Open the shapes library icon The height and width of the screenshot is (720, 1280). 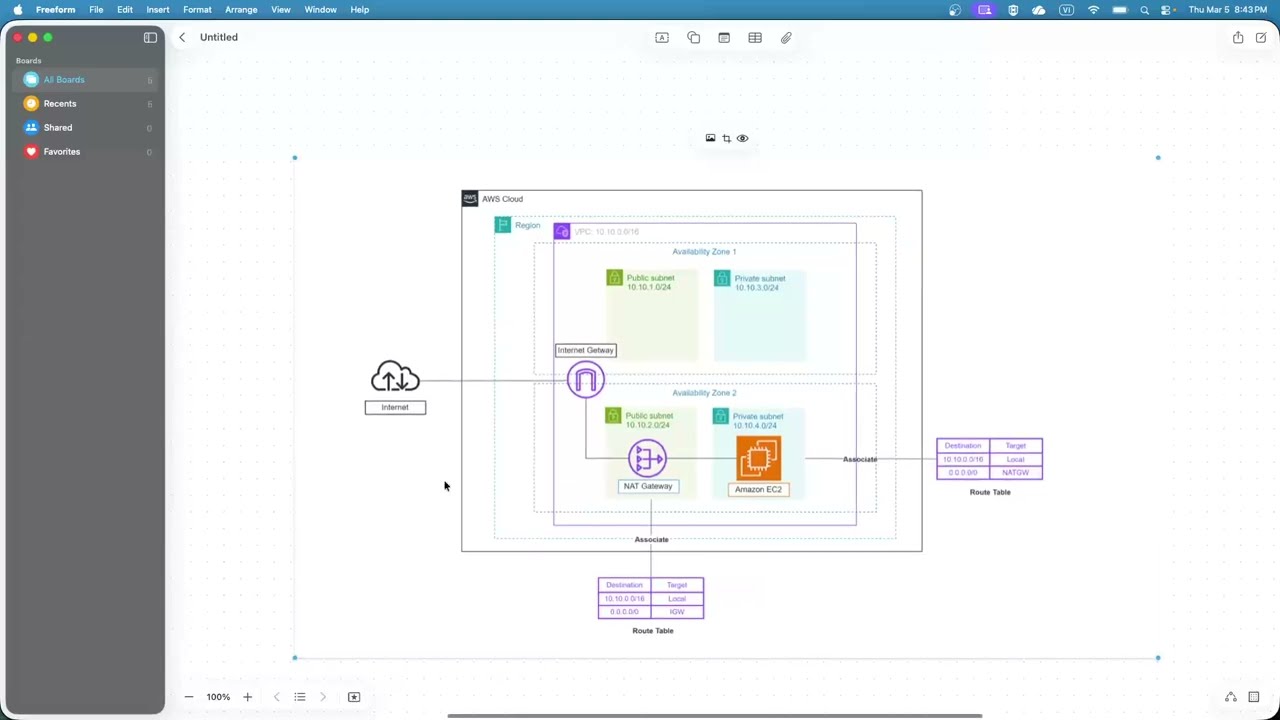pos(693,37)
